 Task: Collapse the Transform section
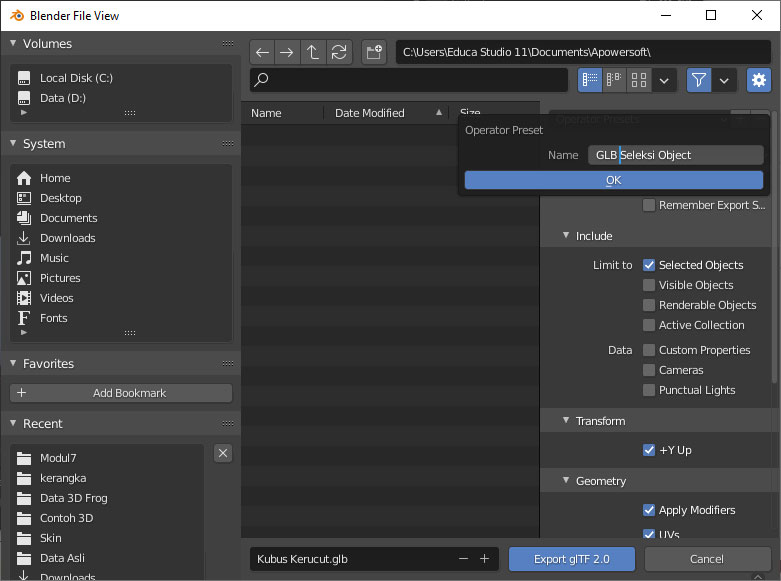click(x=566, y=421)
